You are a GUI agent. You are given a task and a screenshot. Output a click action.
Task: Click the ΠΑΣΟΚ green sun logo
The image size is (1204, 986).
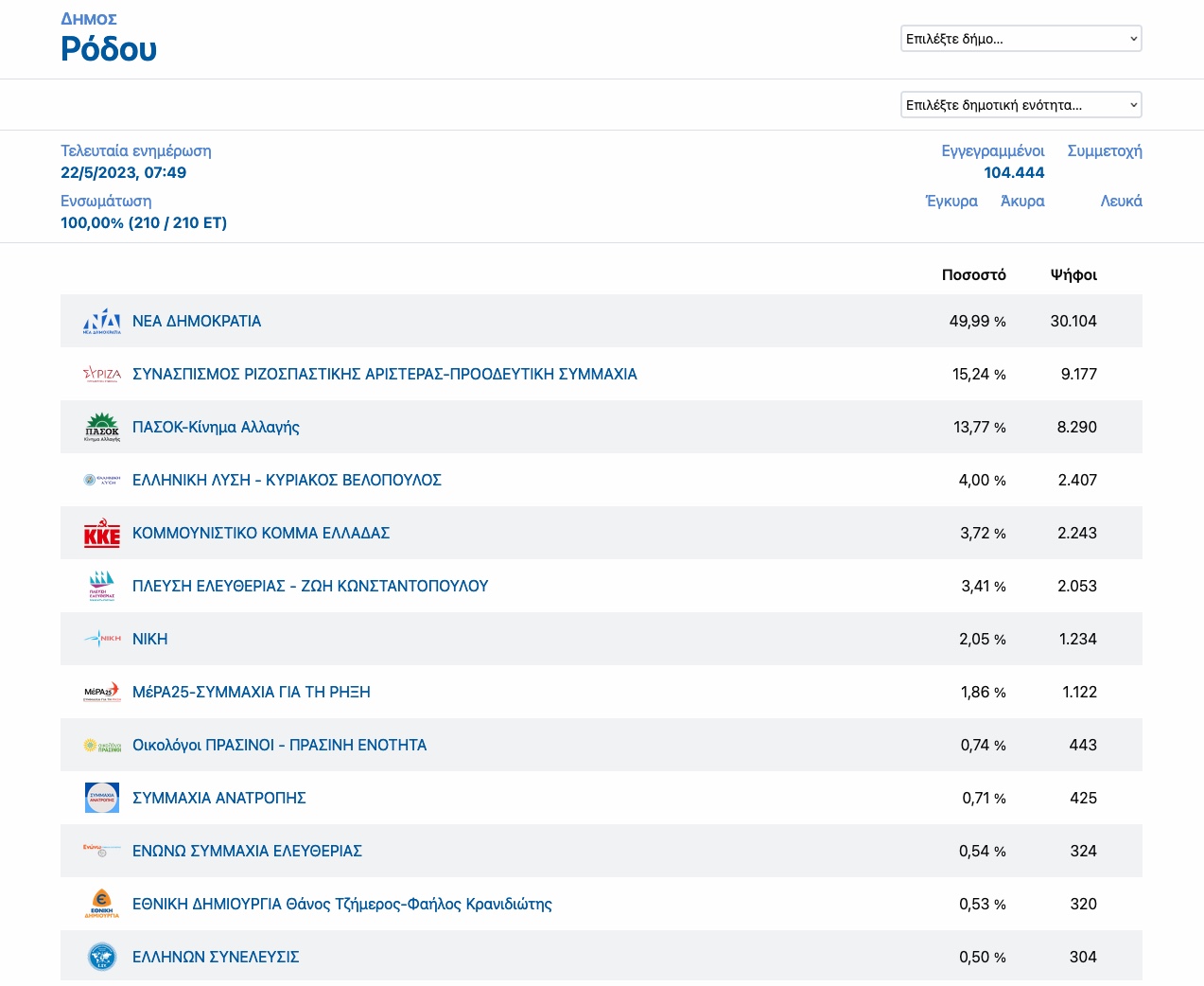[x=102, y=427]
